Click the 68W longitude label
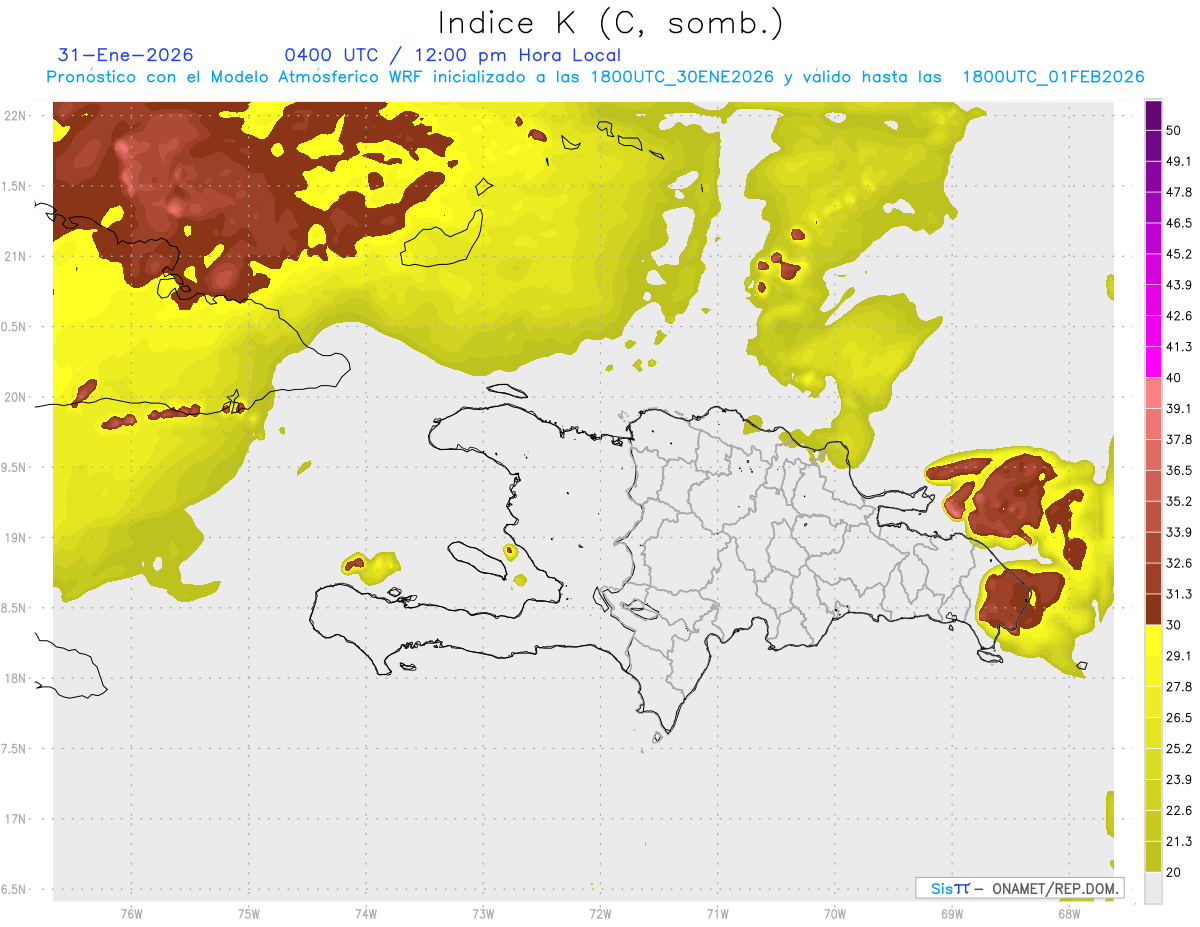 click(1068, 914)
